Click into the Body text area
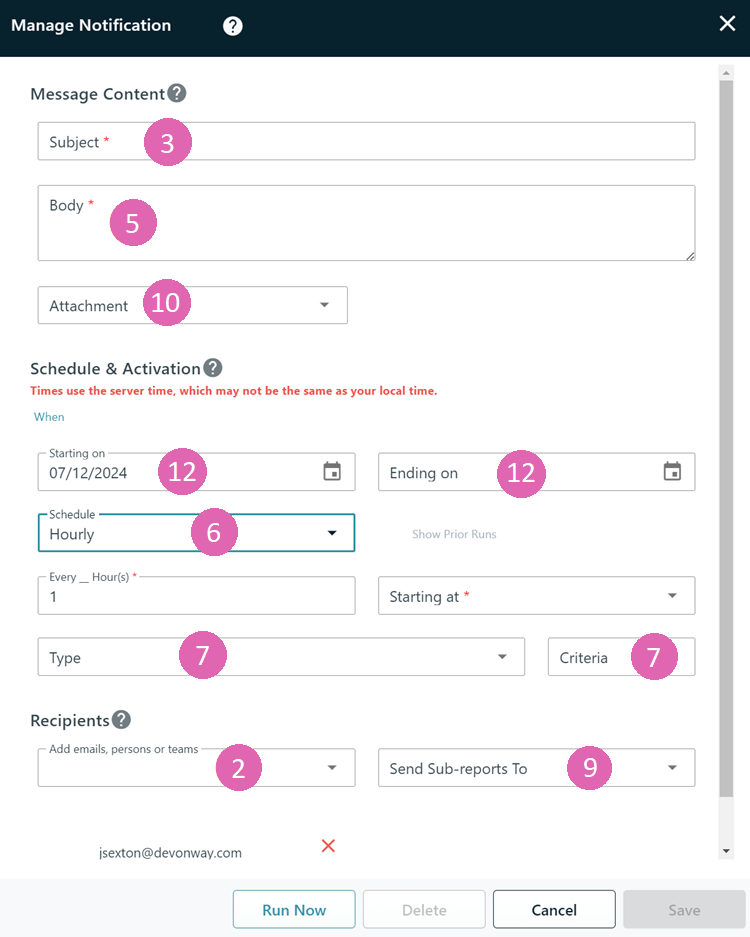This screenshot has width=750, height=937. [366, 223]
